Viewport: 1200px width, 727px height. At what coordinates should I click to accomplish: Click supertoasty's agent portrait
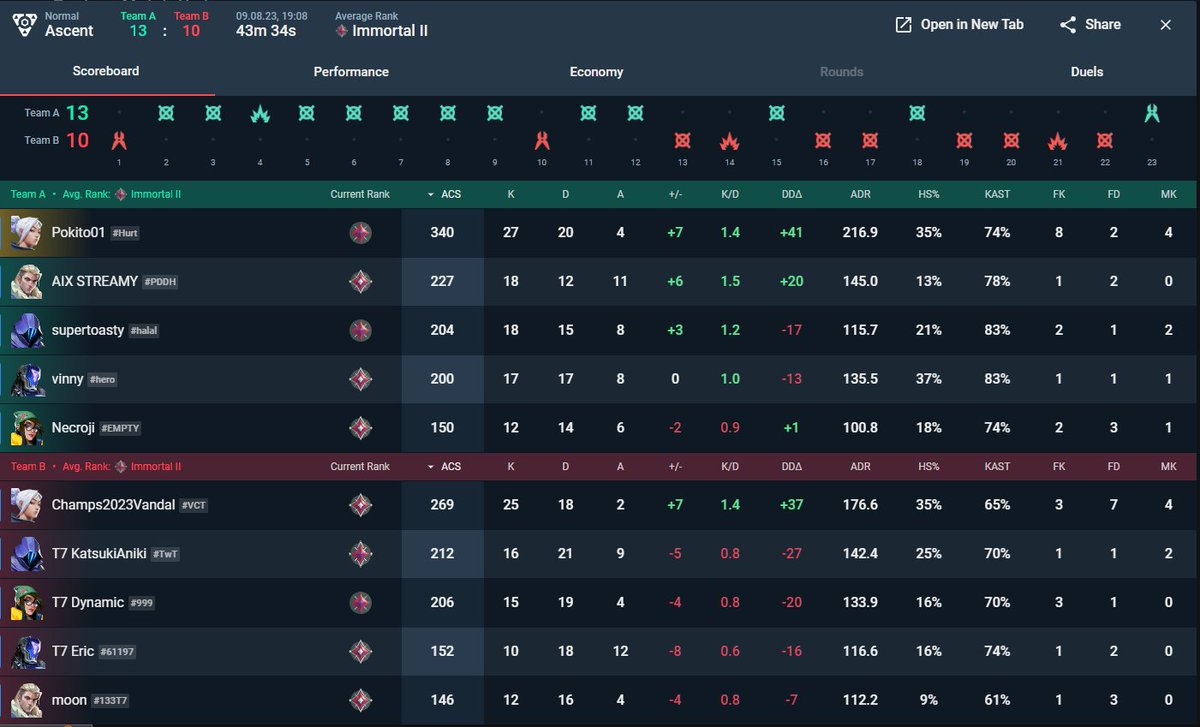coord(26,330)
